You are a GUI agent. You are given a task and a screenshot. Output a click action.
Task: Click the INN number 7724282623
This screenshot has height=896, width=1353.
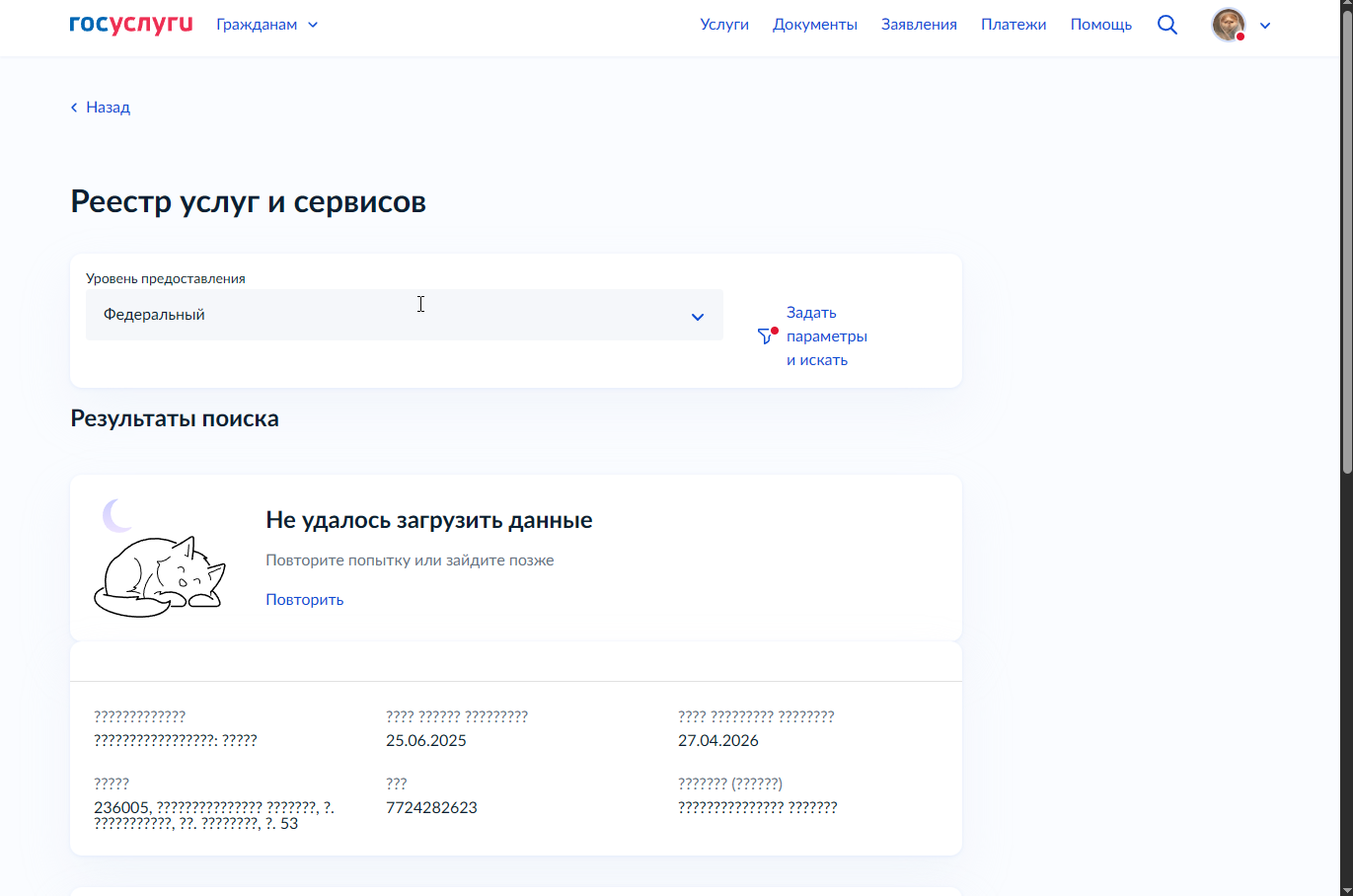(x=431, y=807)
